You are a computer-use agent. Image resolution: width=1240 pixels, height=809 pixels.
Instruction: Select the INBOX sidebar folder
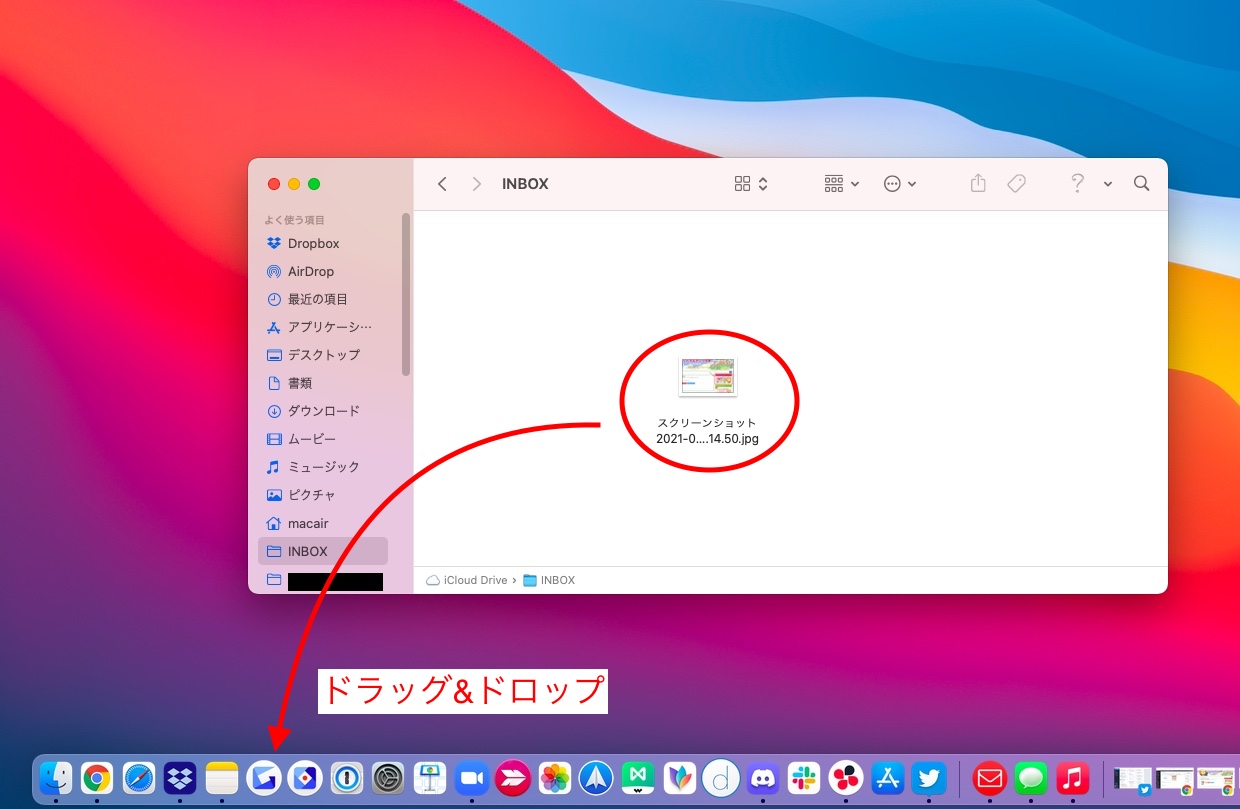tap(323, 551)
